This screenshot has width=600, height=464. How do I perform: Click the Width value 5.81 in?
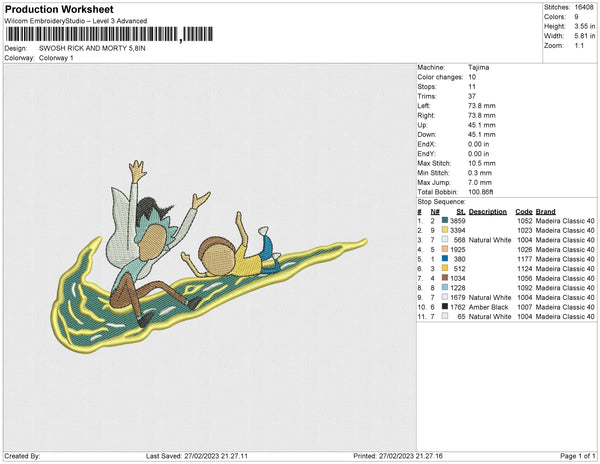(x=585, y=36)
